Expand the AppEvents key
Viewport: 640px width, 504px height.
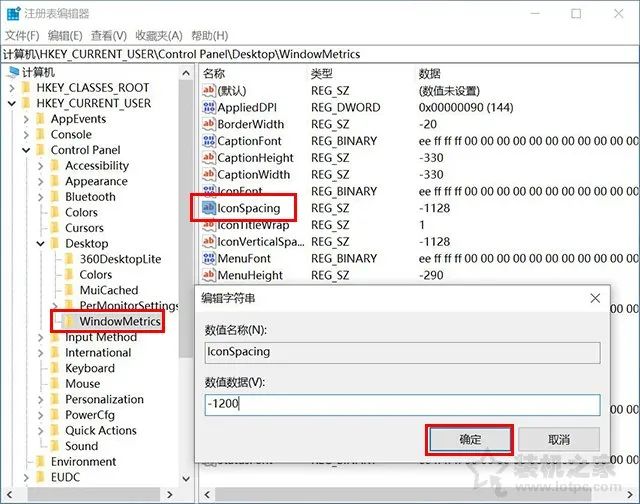pyautogui.click(x=26, y=119)
